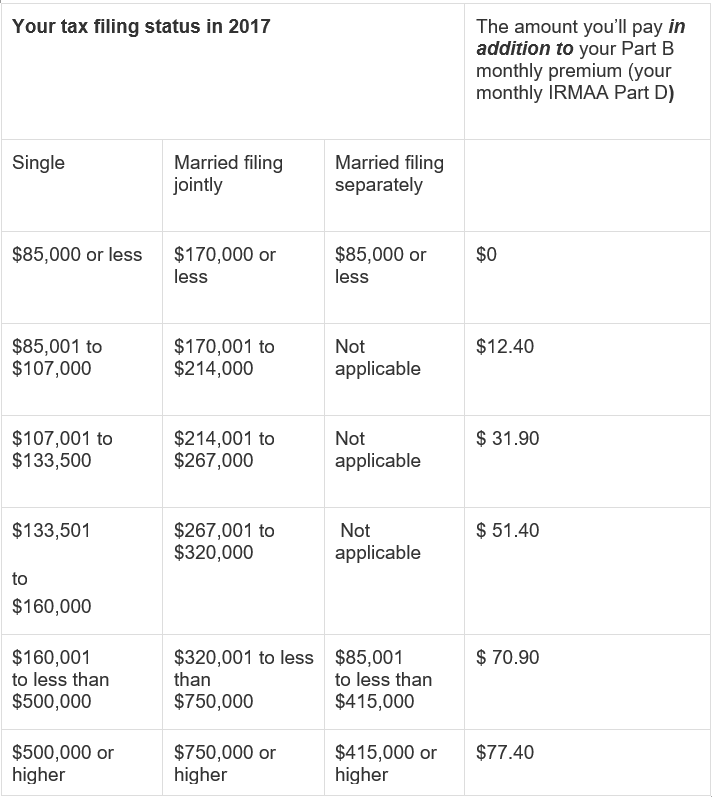The width and height of the screenshot is (712, 797).
Task: Select the "$320,001 to less than $750,000" cell
Action: (x=243, y=679)
